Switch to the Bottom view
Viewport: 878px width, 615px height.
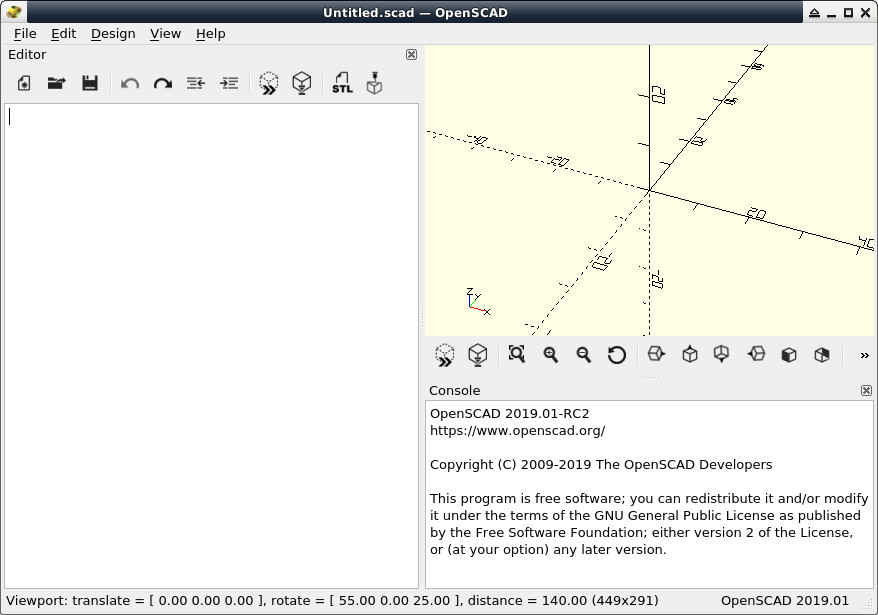pyautogui.click(x=722, y=355)
